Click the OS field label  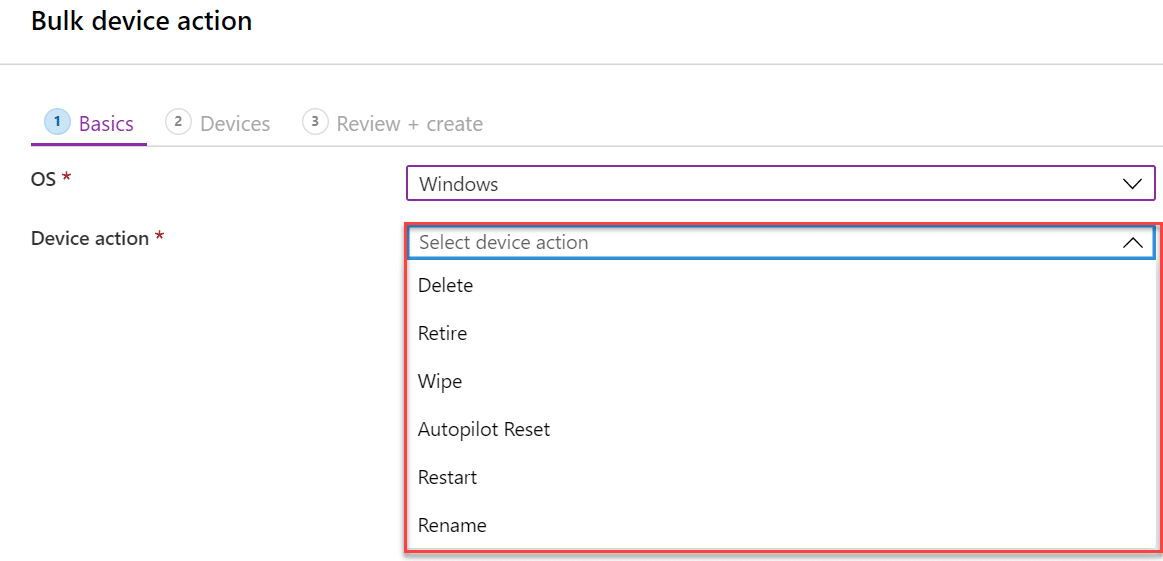pos(44,179)
